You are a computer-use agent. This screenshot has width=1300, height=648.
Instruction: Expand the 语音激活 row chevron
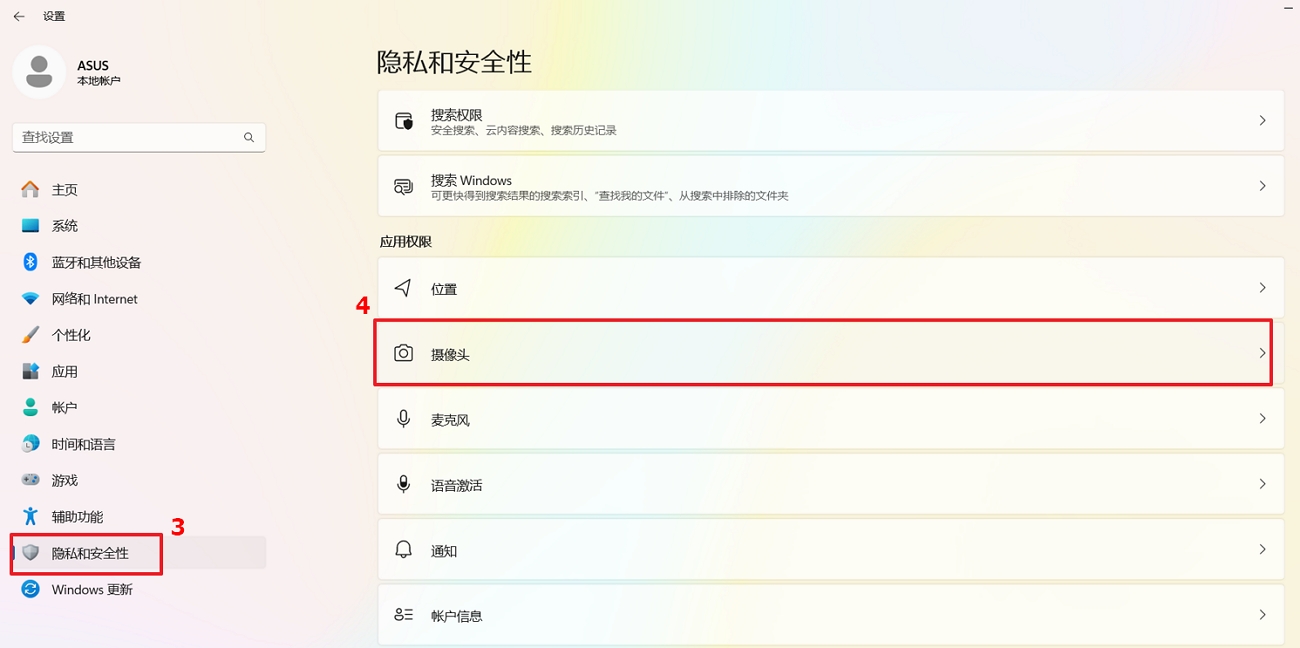pos(1262,484)
